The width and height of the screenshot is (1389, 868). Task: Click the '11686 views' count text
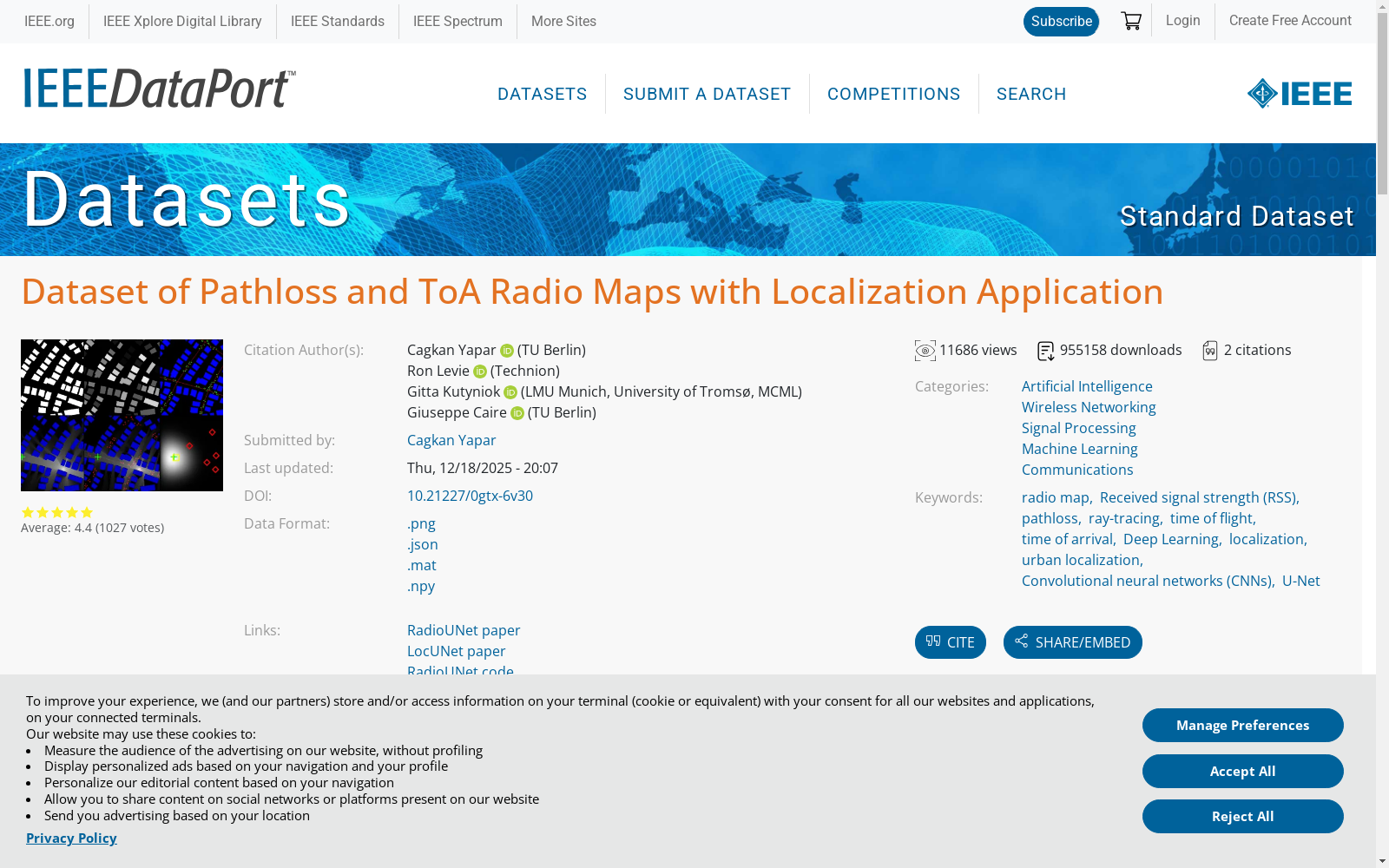point(978,350)
